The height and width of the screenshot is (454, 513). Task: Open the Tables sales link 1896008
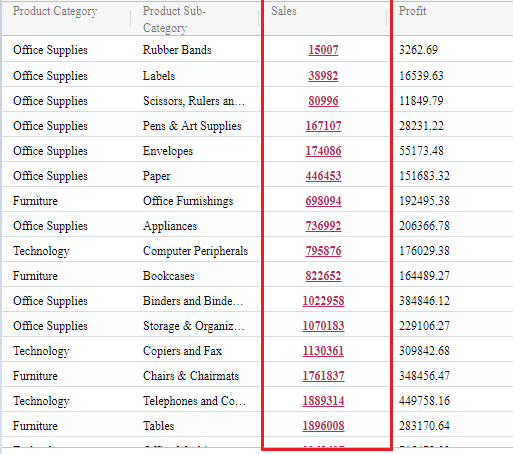323,426
